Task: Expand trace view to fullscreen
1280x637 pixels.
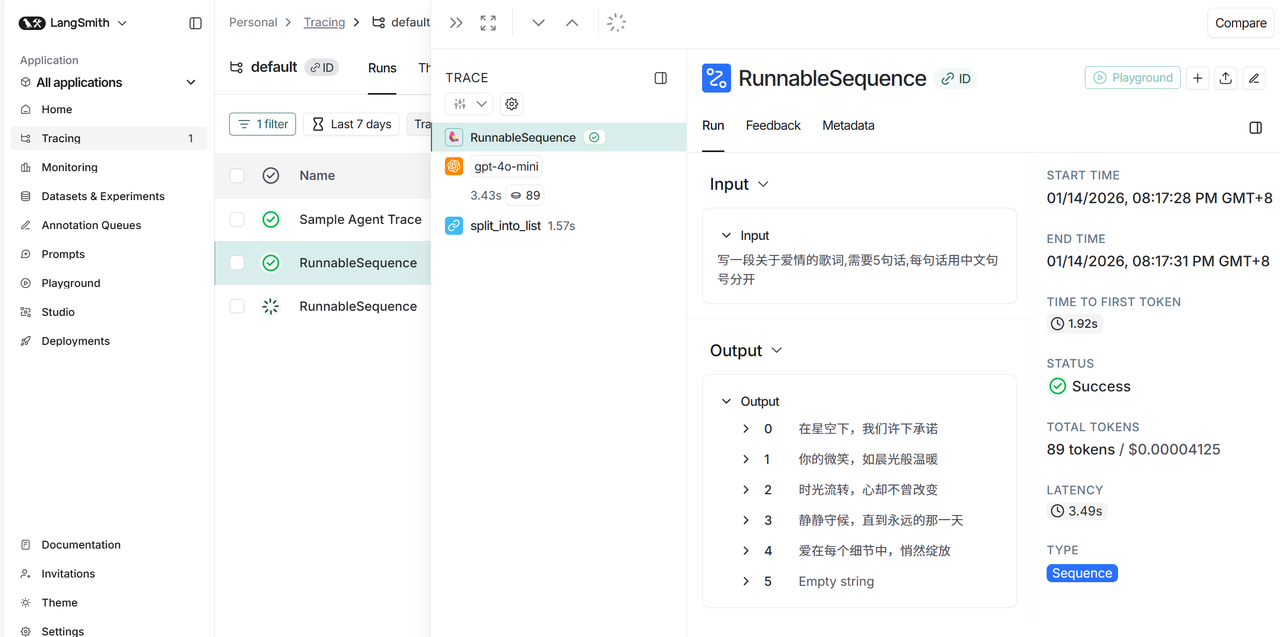Action: tap(488, 23)
